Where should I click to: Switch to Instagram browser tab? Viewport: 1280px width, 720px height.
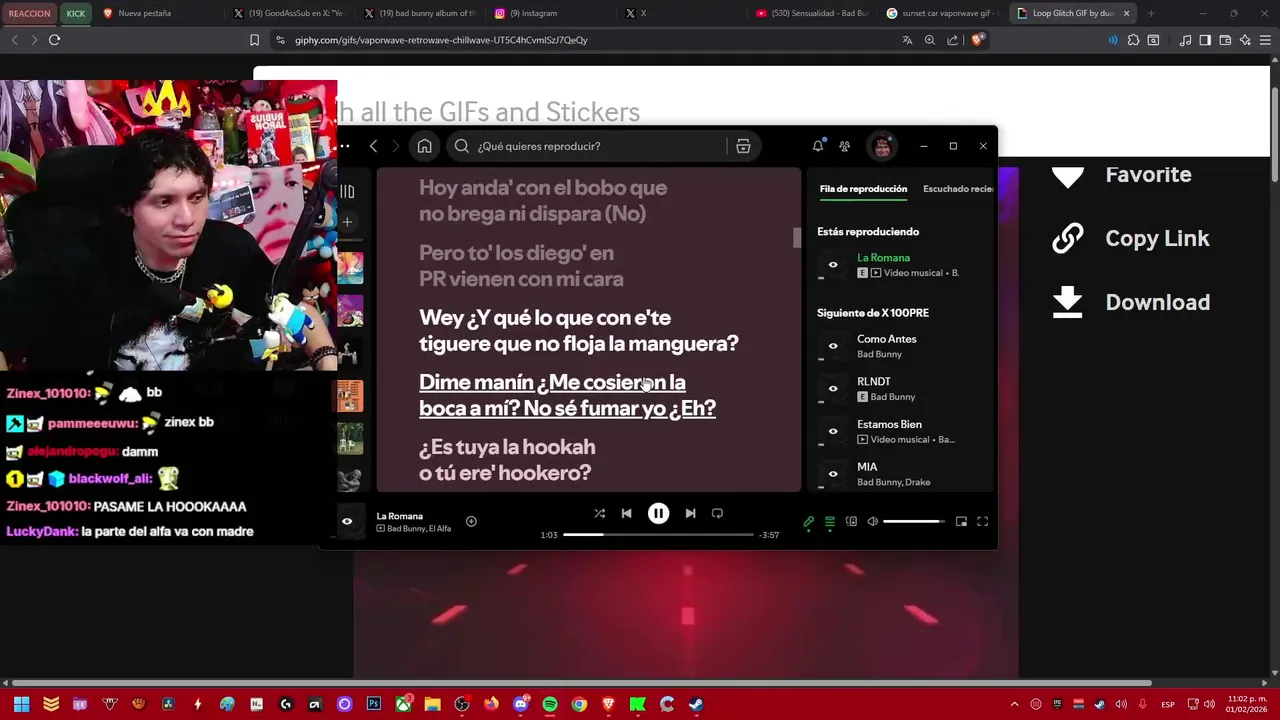(550, 13)
